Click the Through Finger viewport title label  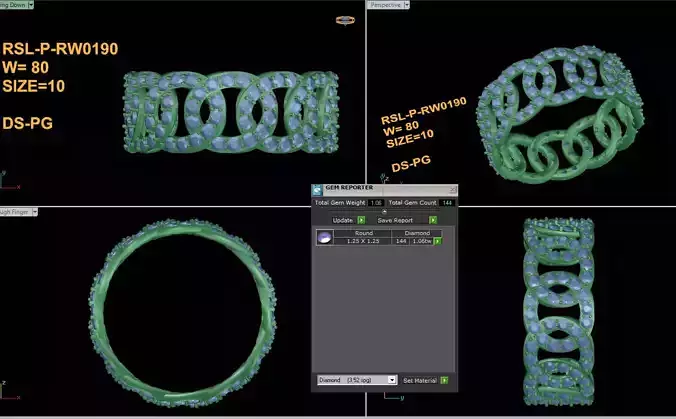16,212
